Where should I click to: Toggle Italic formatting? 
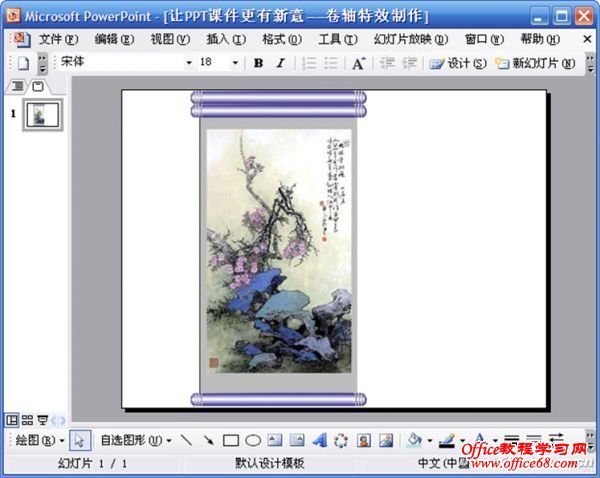tap(280, 63)
